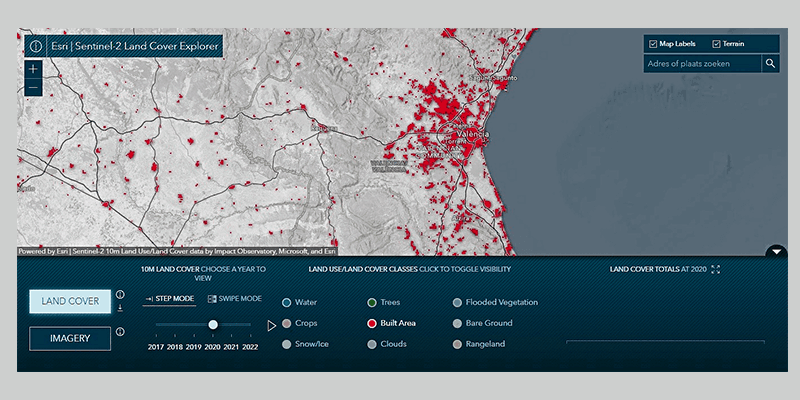Zoom out of the map

(34, 87)
